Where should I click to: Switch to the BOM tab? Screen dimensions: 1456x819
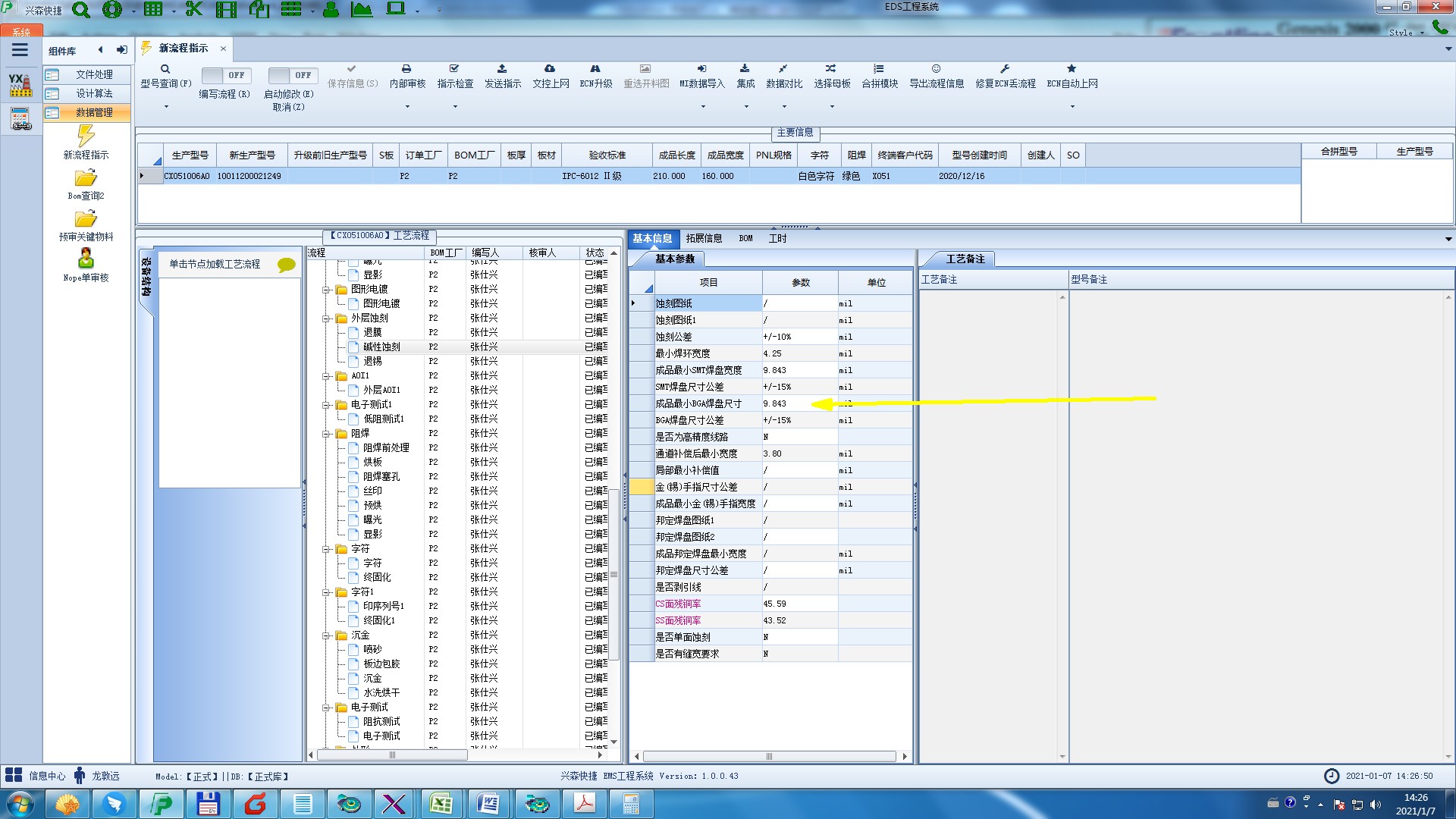point(745,238)
